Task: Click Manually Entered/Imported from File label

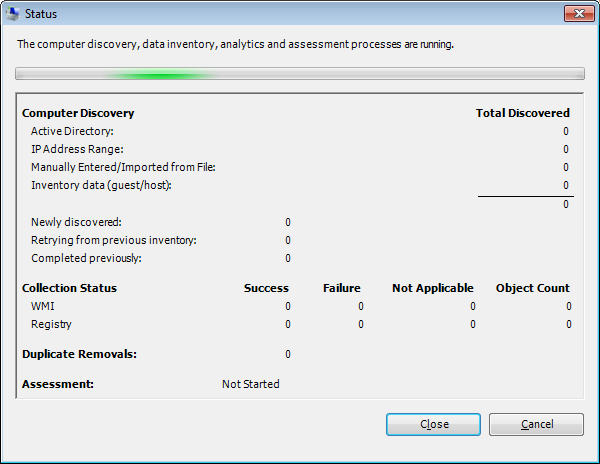Action: click(x=123, y=167)
